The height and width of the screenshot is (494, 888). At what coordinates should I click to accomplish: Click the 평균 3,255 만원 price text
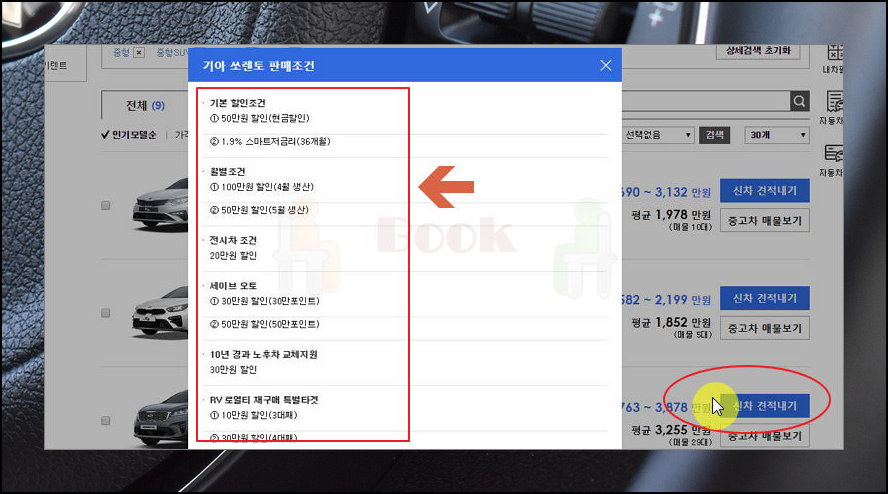[x=671, y=430]
